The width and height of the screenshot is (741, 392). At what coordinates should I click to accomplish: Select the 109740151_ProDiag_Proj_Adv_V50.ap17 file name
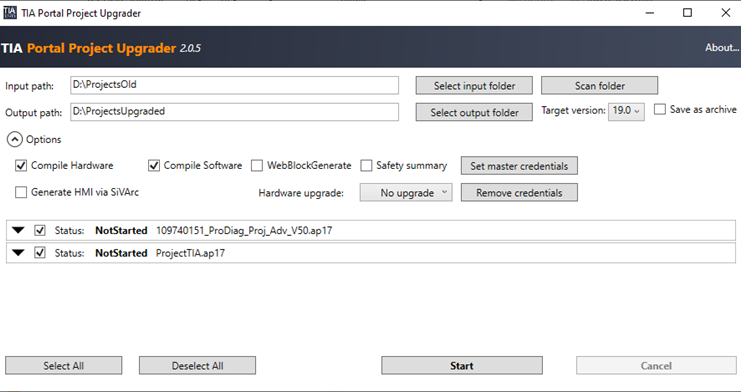click(244, 231)
